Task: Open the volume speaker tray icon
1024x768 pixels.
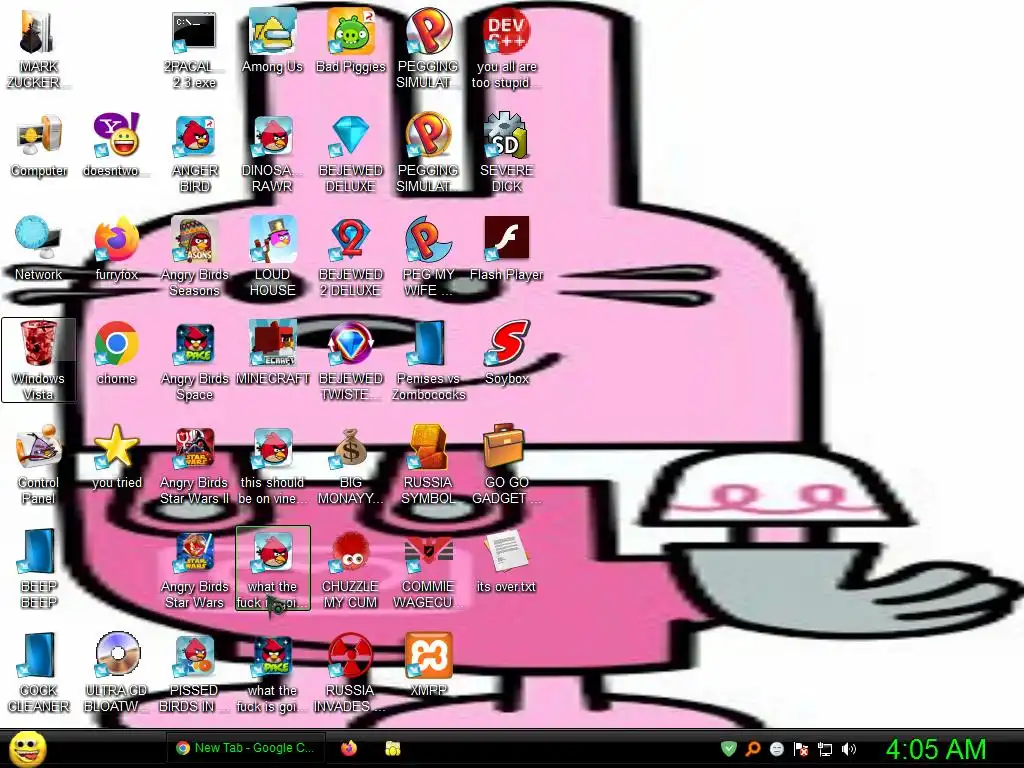Action: pos(849,749)
